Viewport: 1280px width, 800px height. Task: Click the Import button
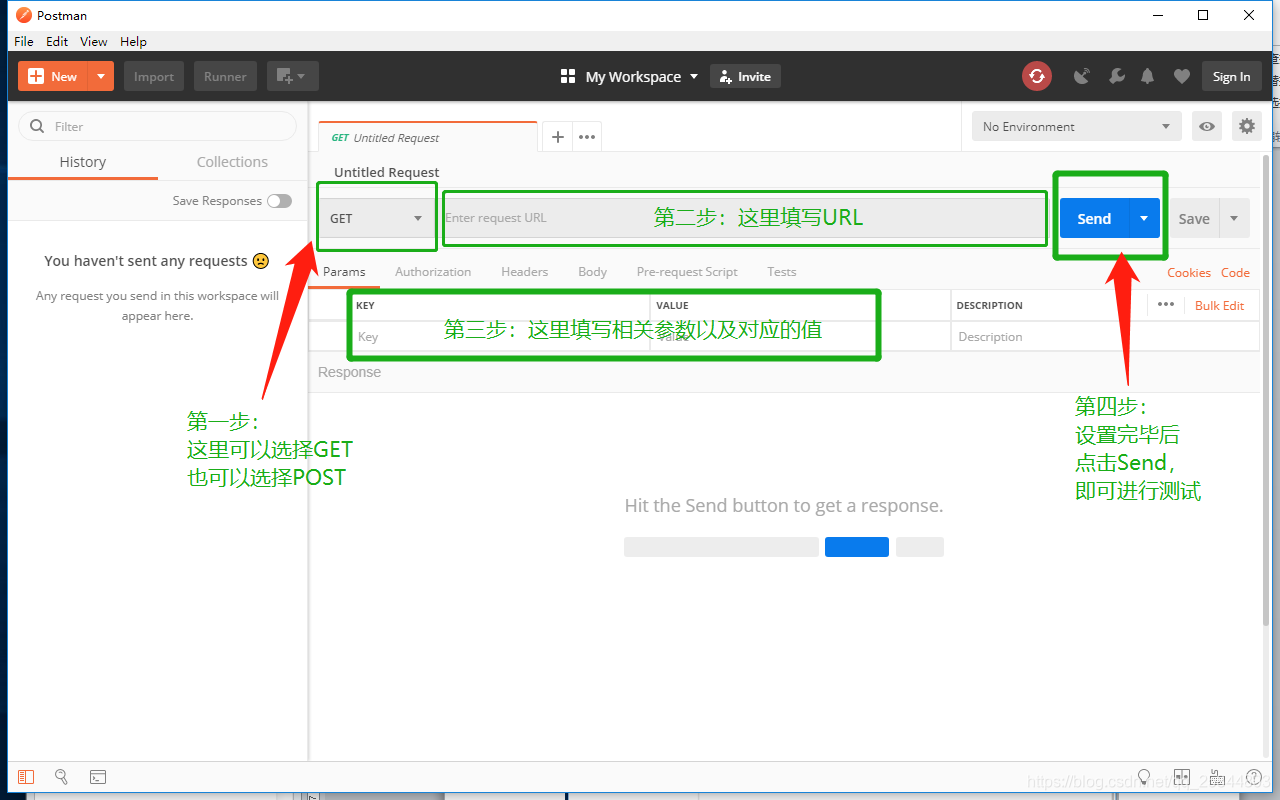(x=154, y=76)
